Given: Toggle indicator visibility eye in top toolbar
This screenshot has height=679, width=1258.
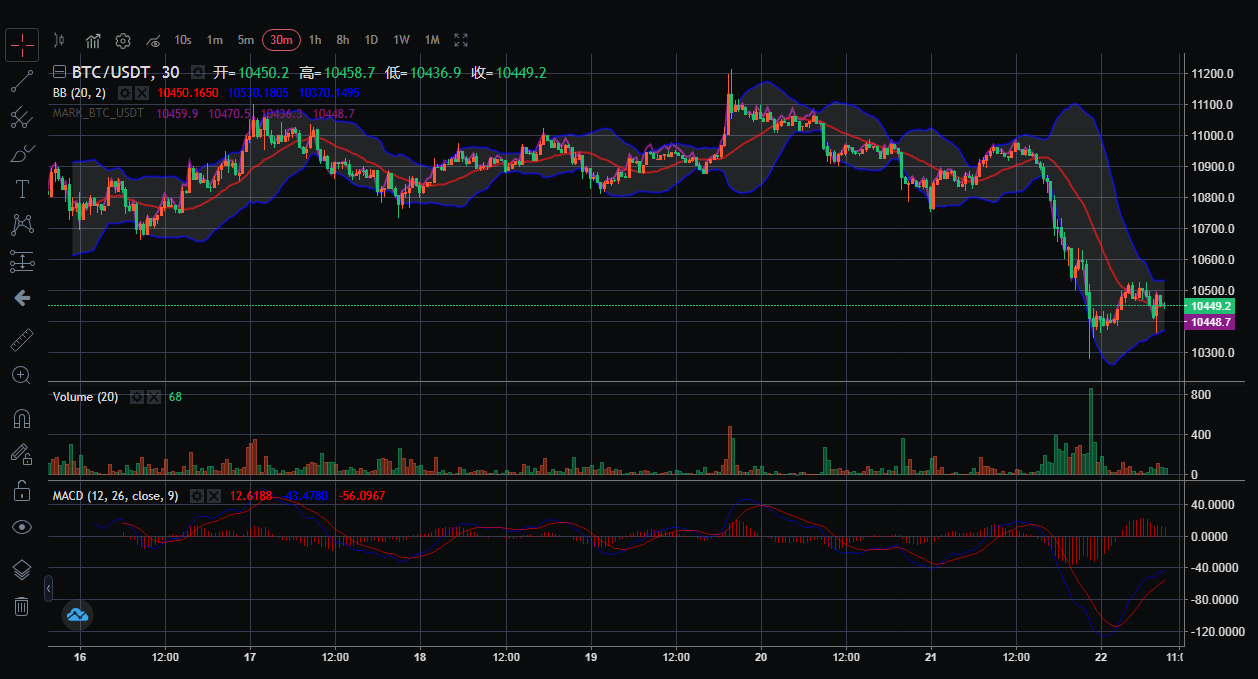Looking at the screenshot, I should coord(152,40).
